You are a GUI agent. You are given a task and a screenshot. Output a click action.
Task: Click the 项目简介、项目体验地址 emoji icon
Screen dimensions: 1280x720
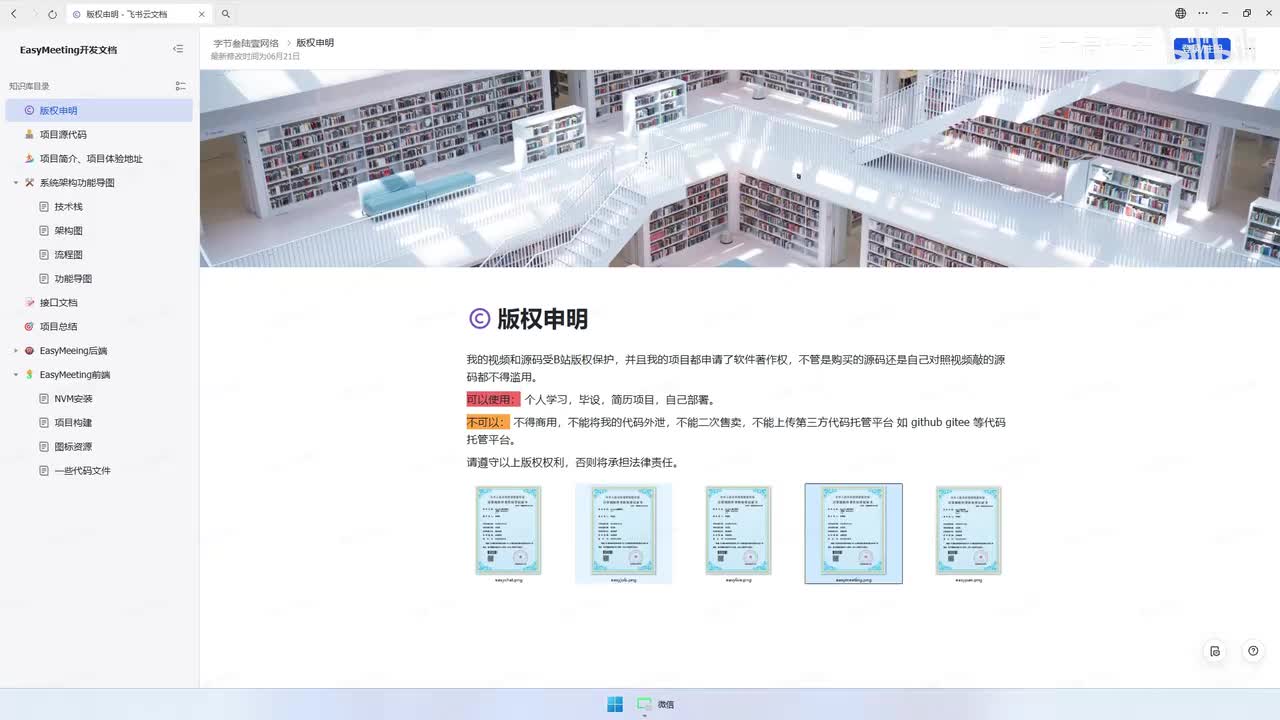click(29, 158)
